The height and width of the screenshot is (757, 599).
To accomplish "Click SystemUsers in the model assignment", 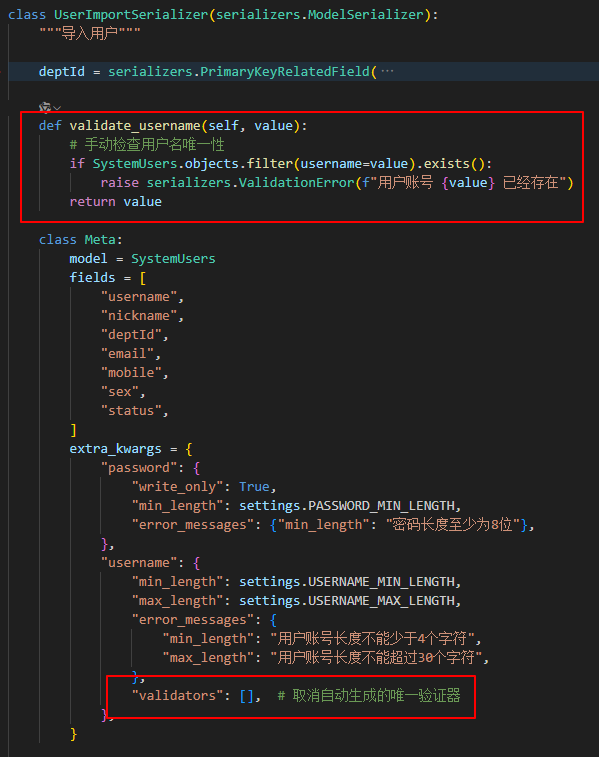I will [173, 259].
